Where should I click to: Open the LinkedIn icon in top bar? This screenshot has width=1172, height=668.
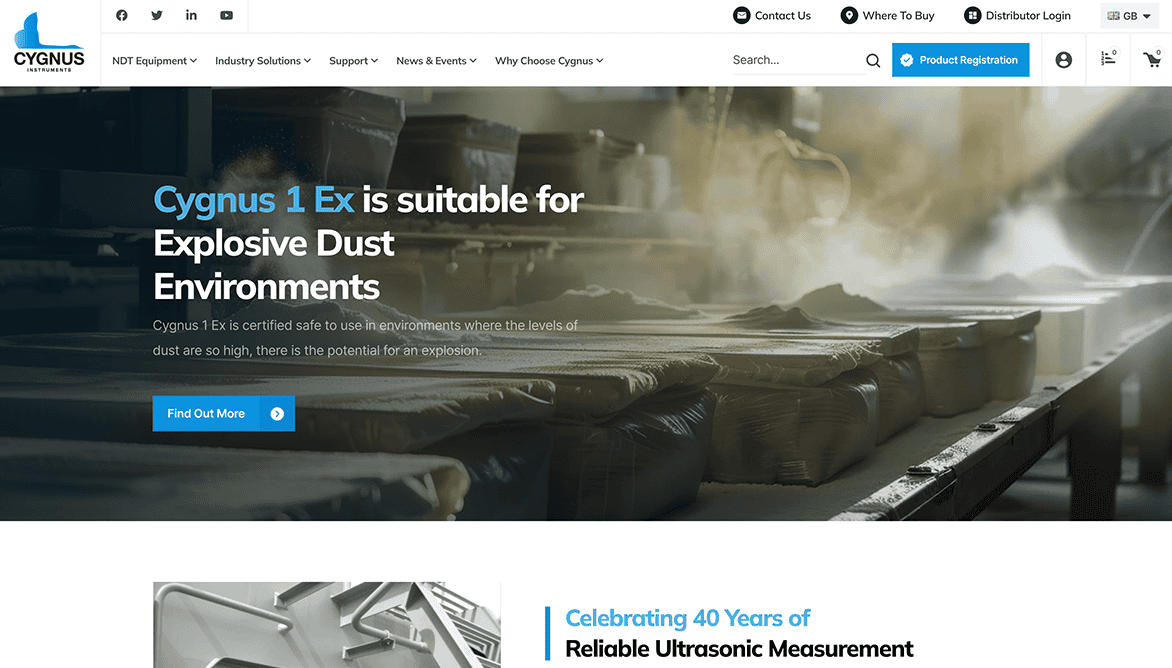[191, 15]
